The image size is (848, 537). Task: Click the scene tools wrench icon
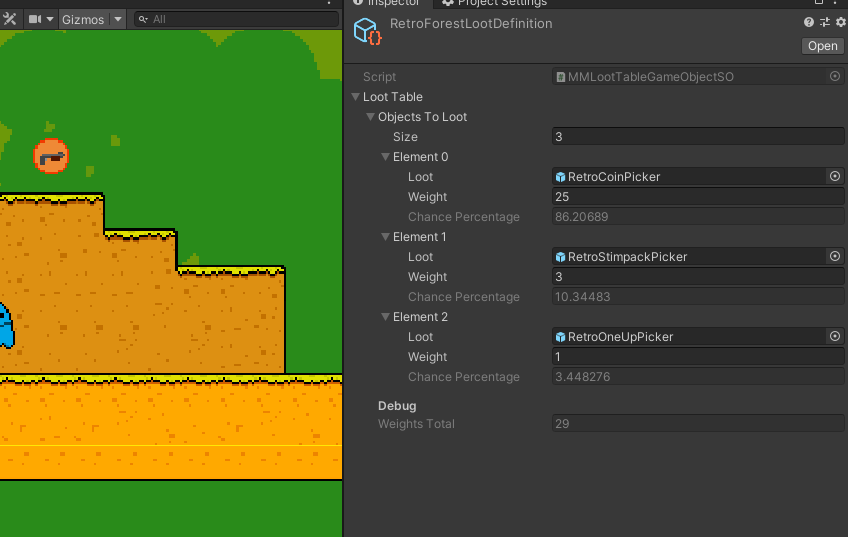point(10,19)
